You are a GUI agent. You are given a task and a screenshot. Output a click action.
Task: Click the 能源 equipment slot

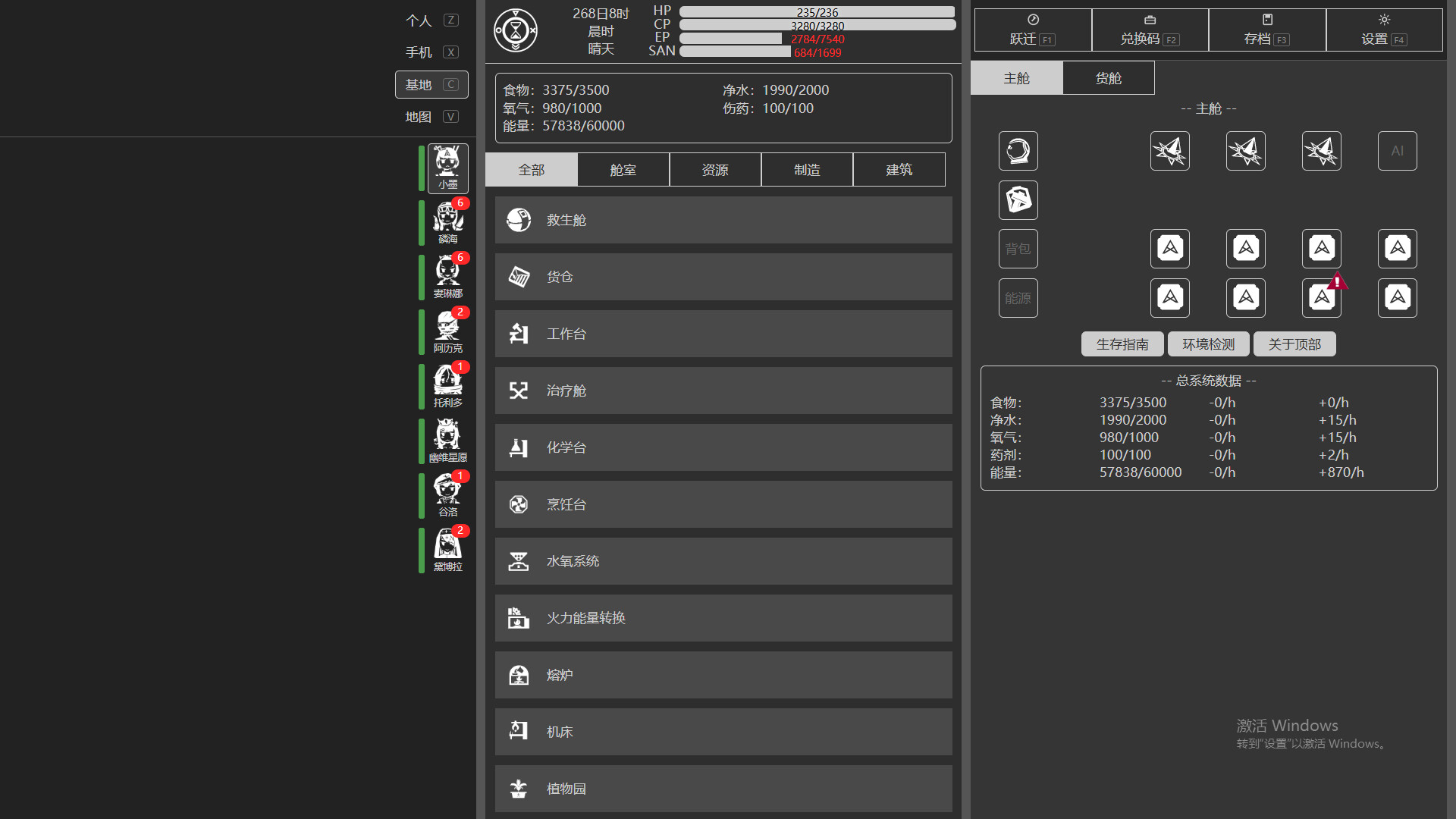point(1018,298)
